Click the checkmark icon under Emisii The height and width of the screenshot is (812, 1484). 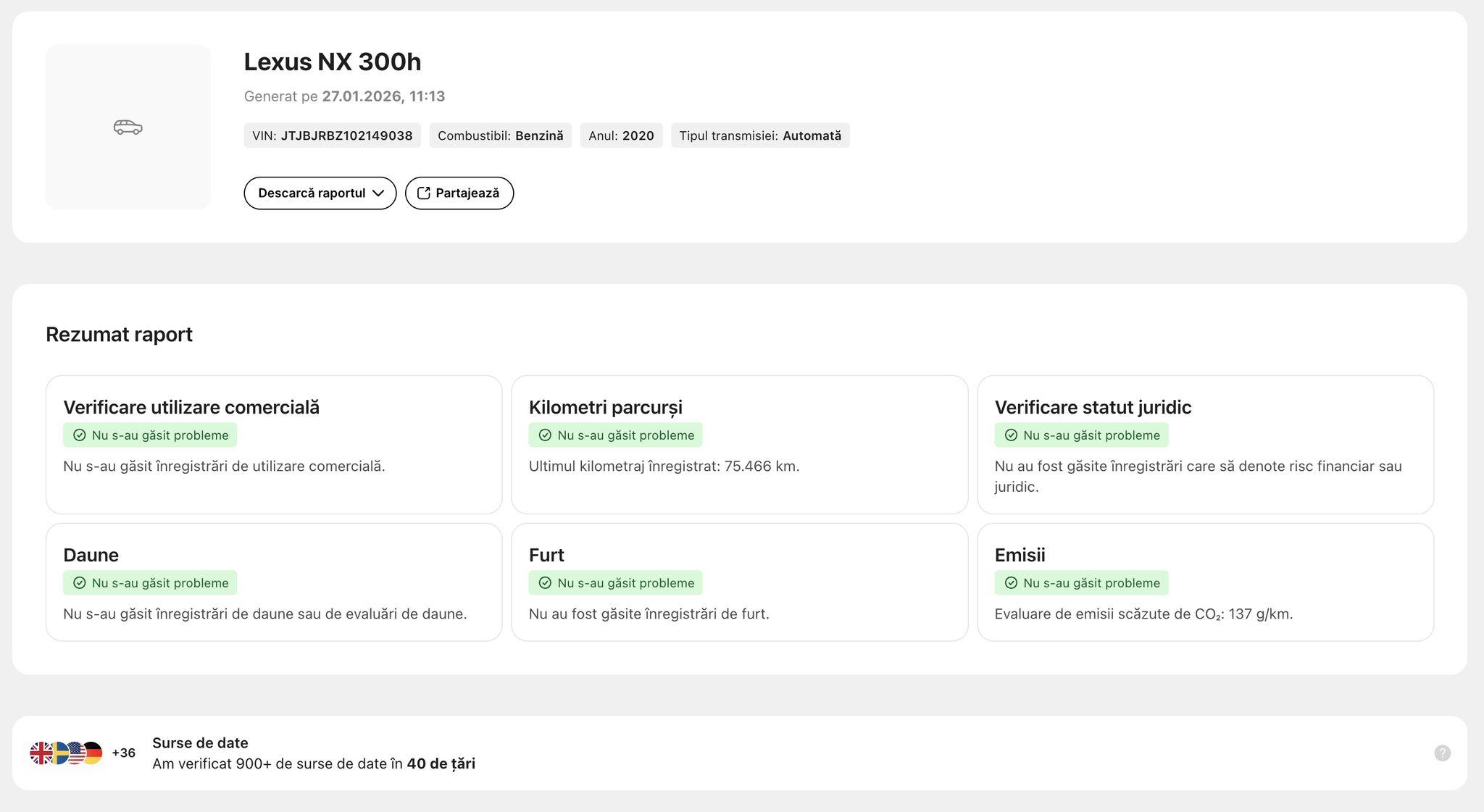click(1011, 583)
